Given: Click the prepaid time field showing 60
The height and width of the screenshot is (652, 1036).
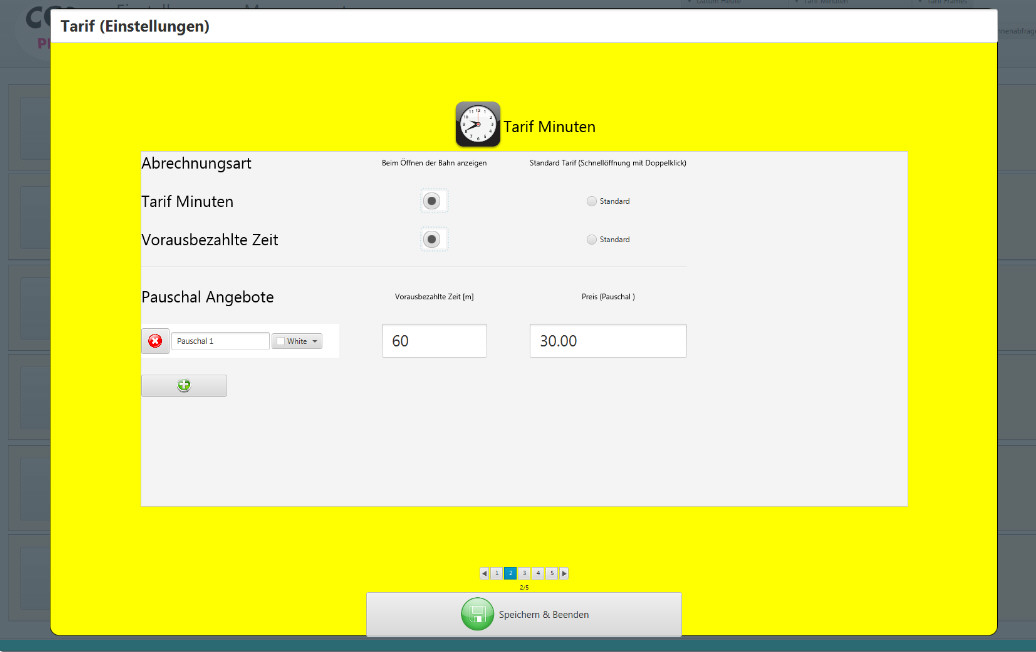Looking at the screenshot, I should pyautogui.click(x=434, y=341).
